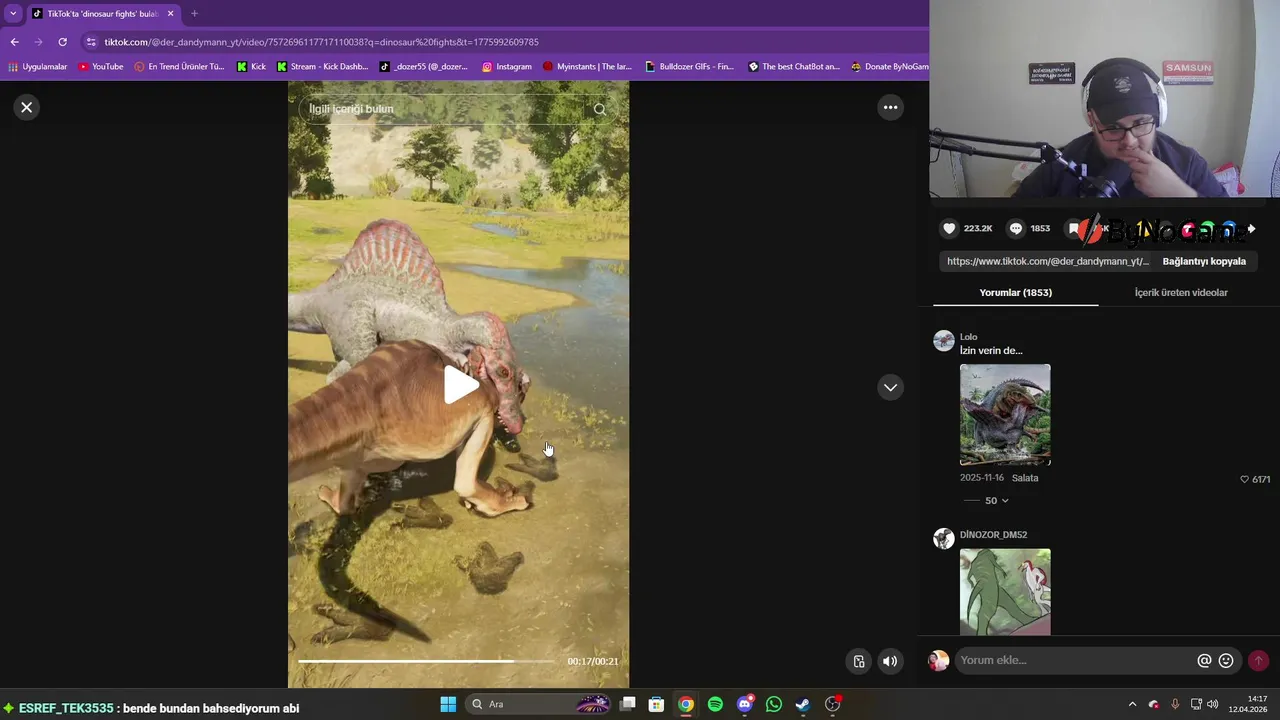Open the 'En Trend Ürünler' bookmark
Viewport: 1280px width, 720px height.
tap(179, 67)
